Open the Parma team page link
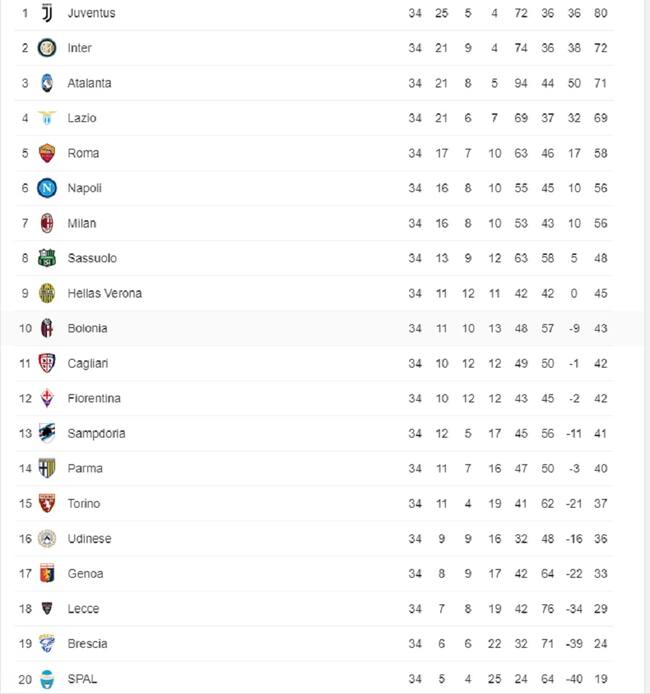The image size is (650, 694). tap(85, 468)
